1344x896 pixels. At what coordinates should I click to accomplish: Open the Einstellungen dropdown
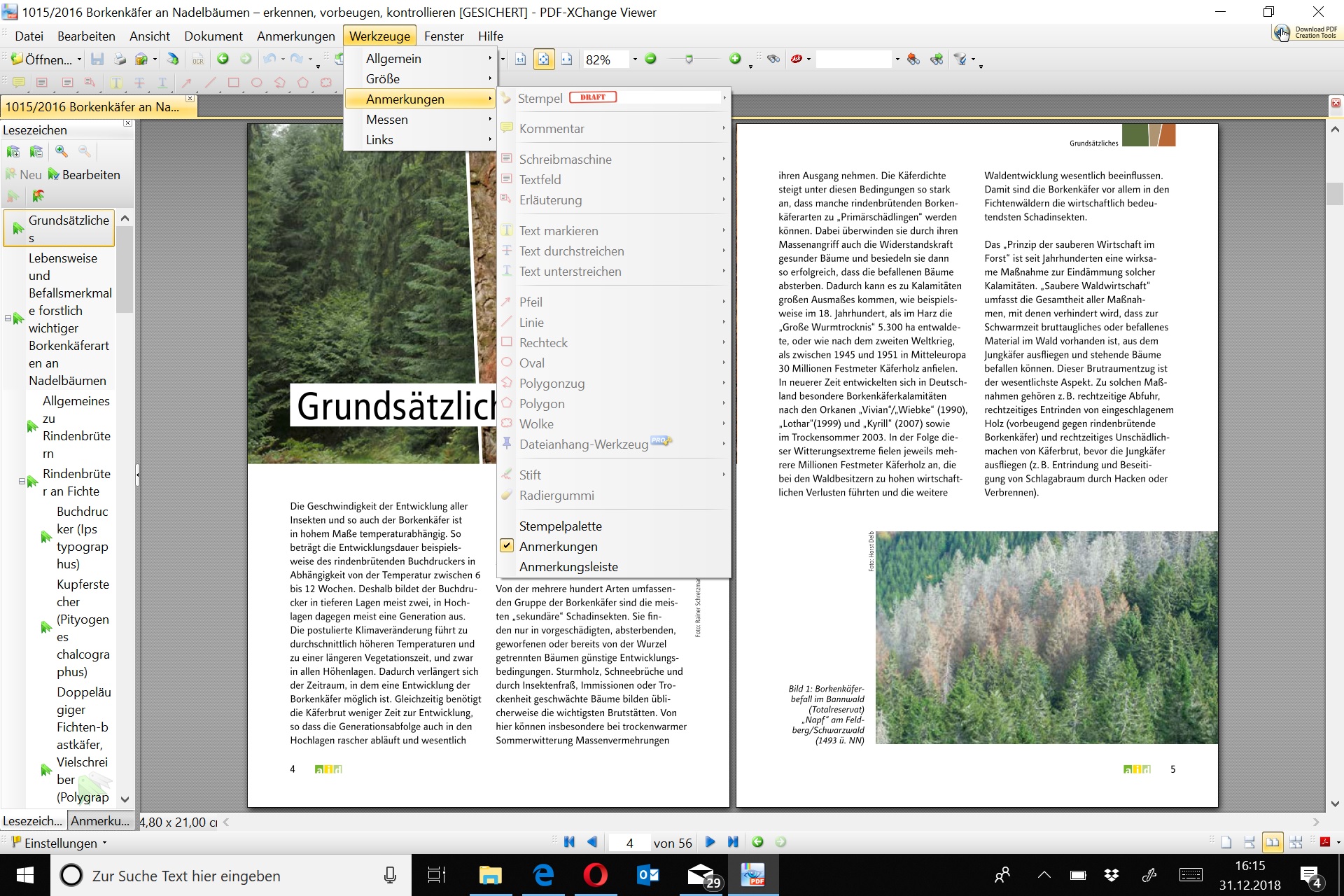pyautogui.click(x=60, y=843)
